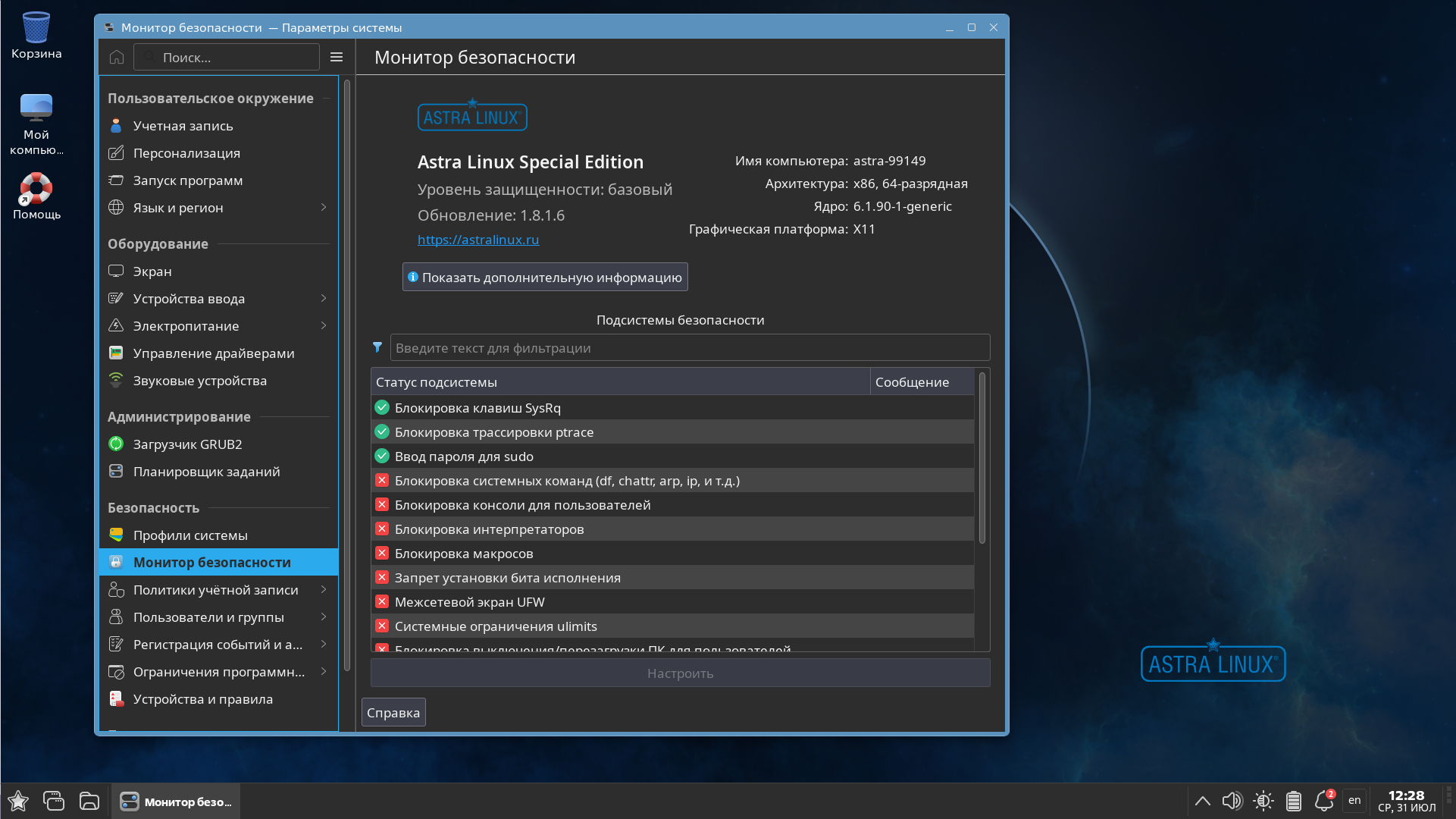This screenshot has width=1456, height=819.
Task: Open the hamburger menu next to search
Action: coord(337,57)
